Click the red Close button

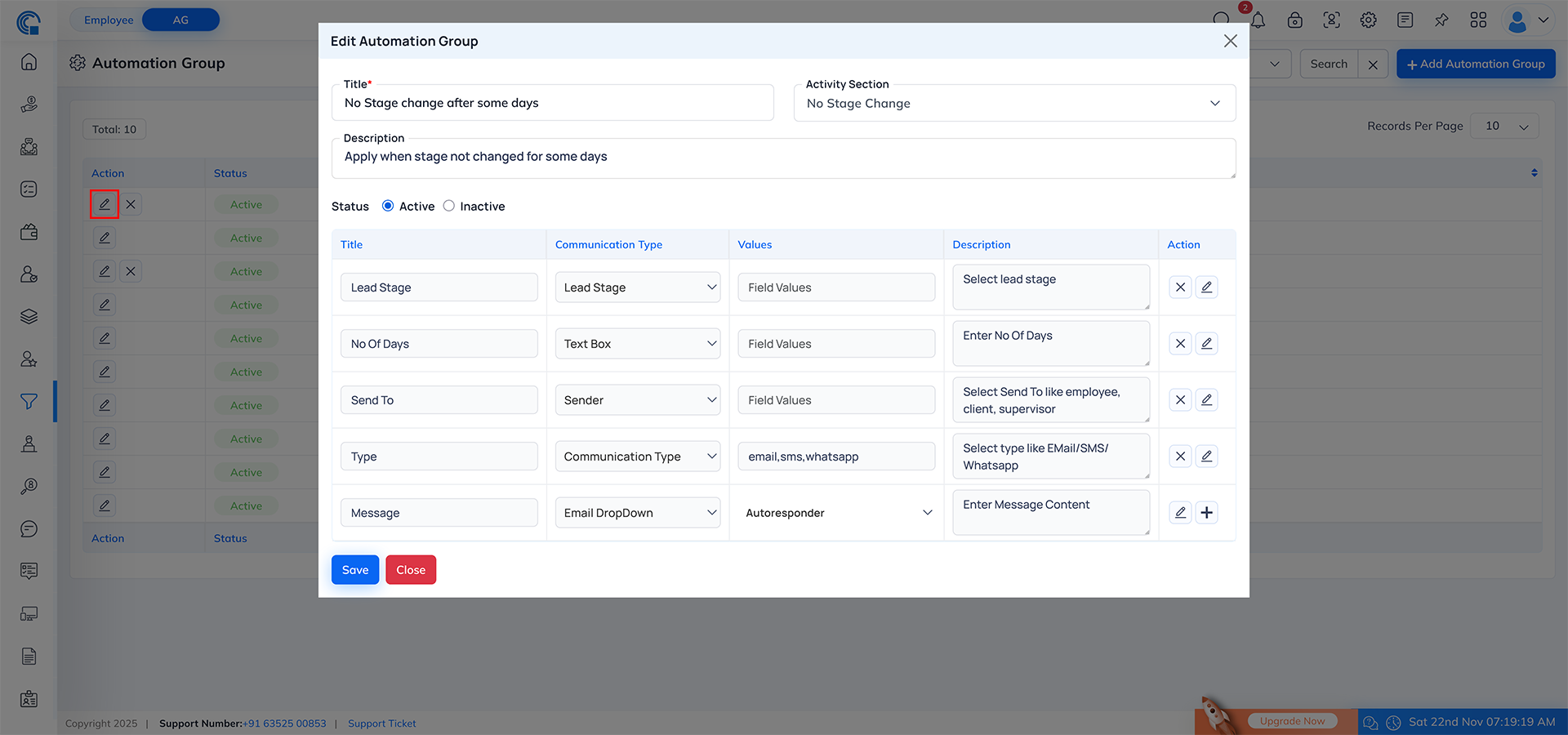pos(411,570)
